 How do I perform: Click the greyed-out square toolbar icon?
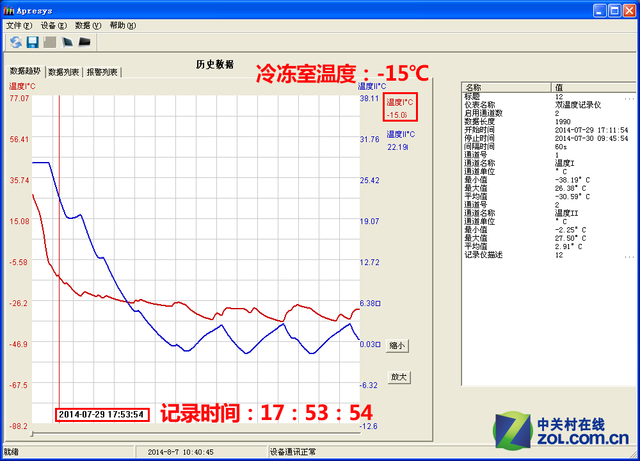(50, 42)
